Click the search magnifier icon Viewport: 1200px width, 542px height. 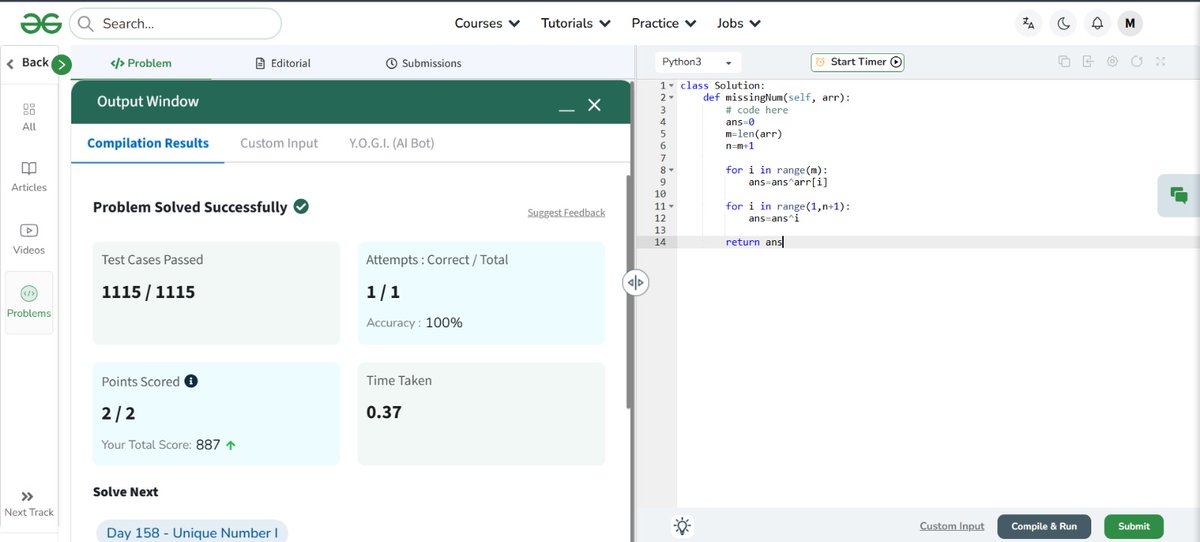(x=85, y=23)
